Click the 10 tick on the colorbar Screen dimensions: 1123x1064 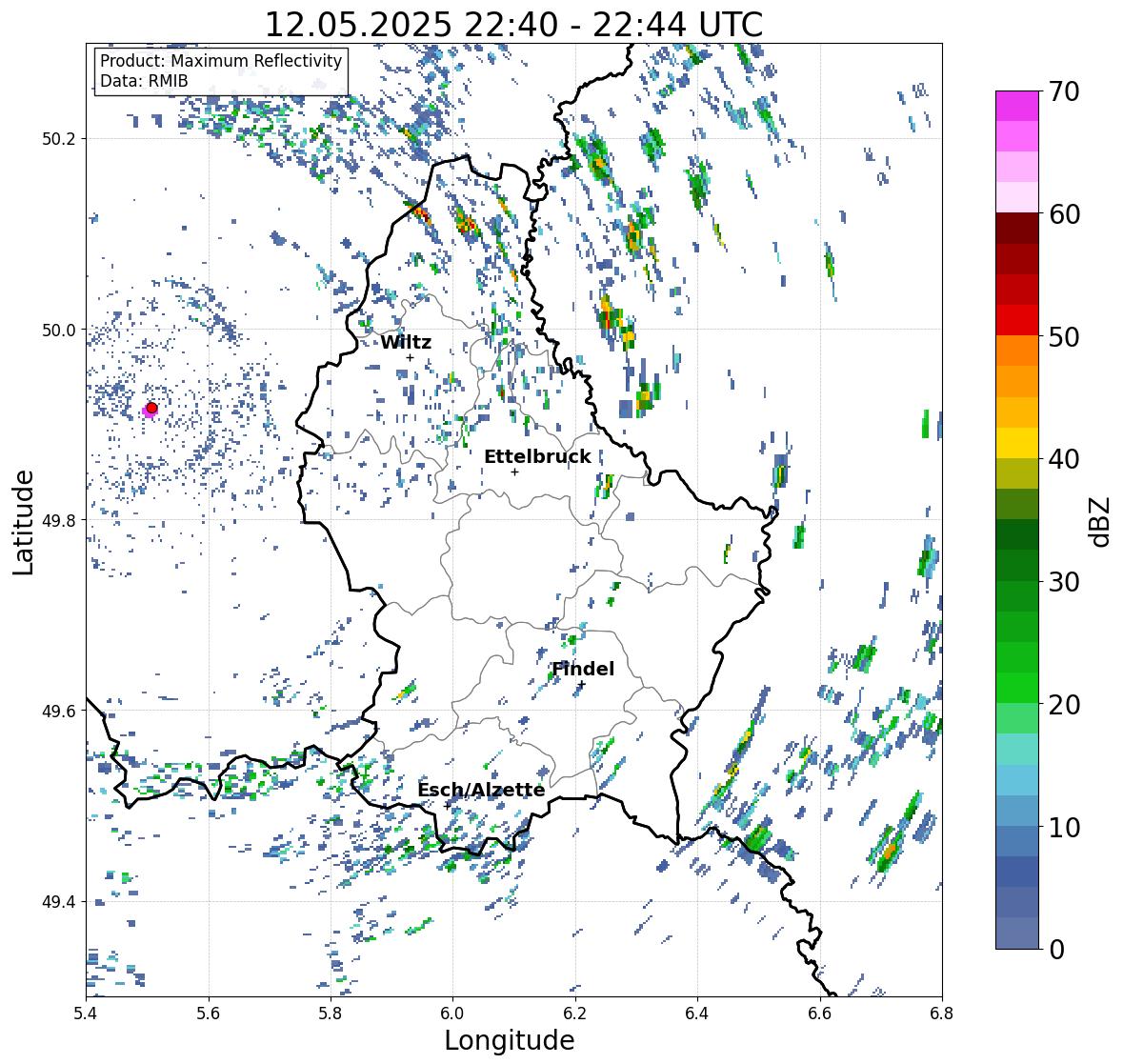[1064, 826]
